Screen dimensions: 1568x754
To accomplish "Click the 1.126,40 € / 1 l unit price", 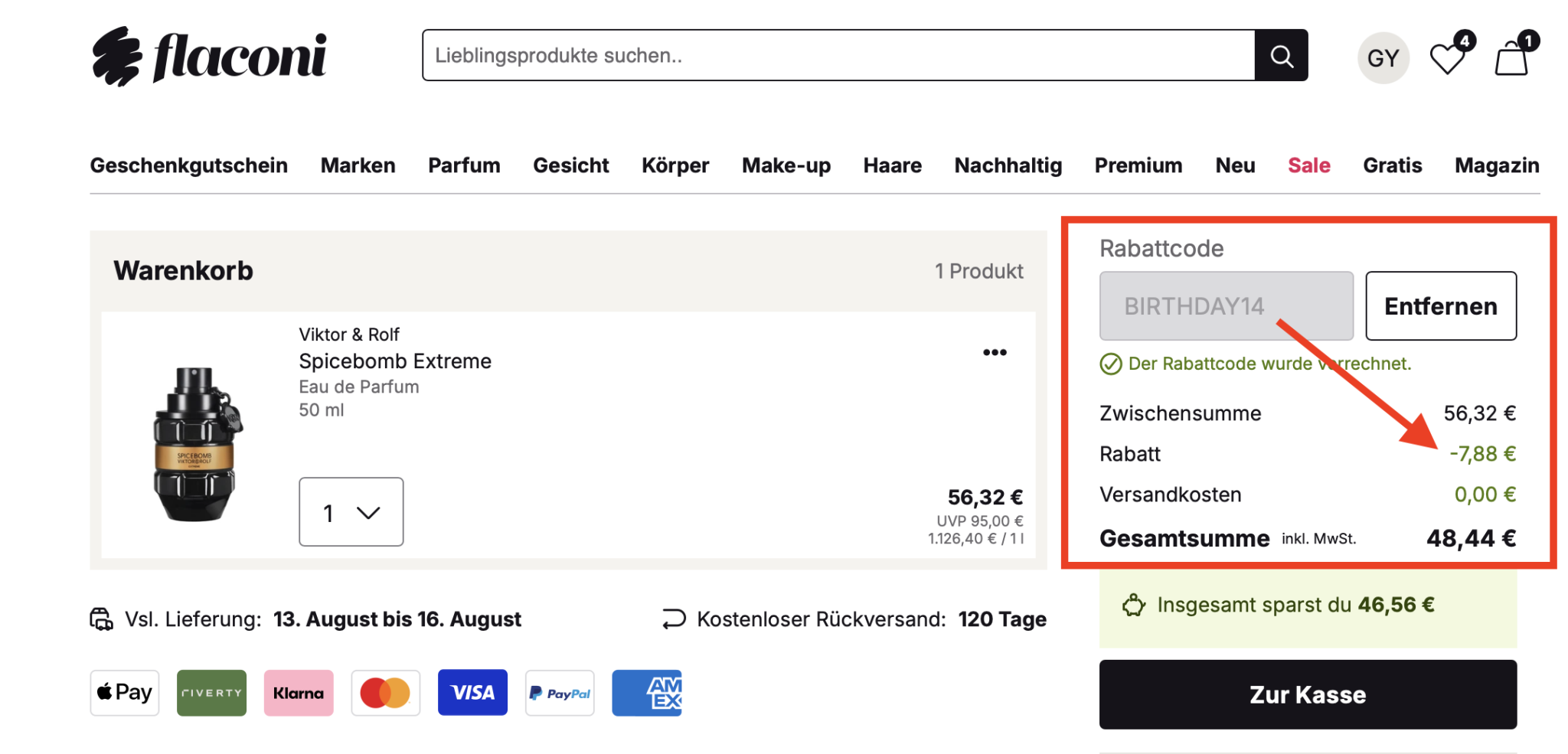I will coord(976,539).
